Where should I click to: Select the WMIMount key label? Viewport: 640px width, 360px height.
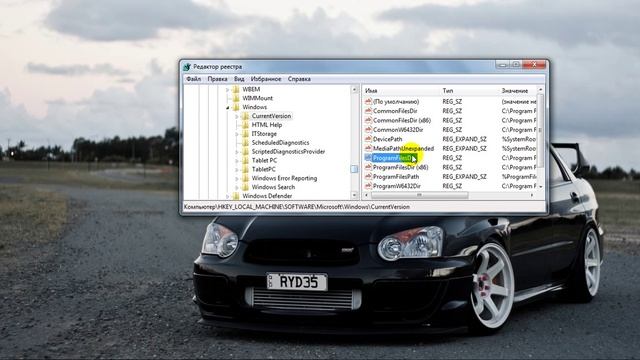258,98
